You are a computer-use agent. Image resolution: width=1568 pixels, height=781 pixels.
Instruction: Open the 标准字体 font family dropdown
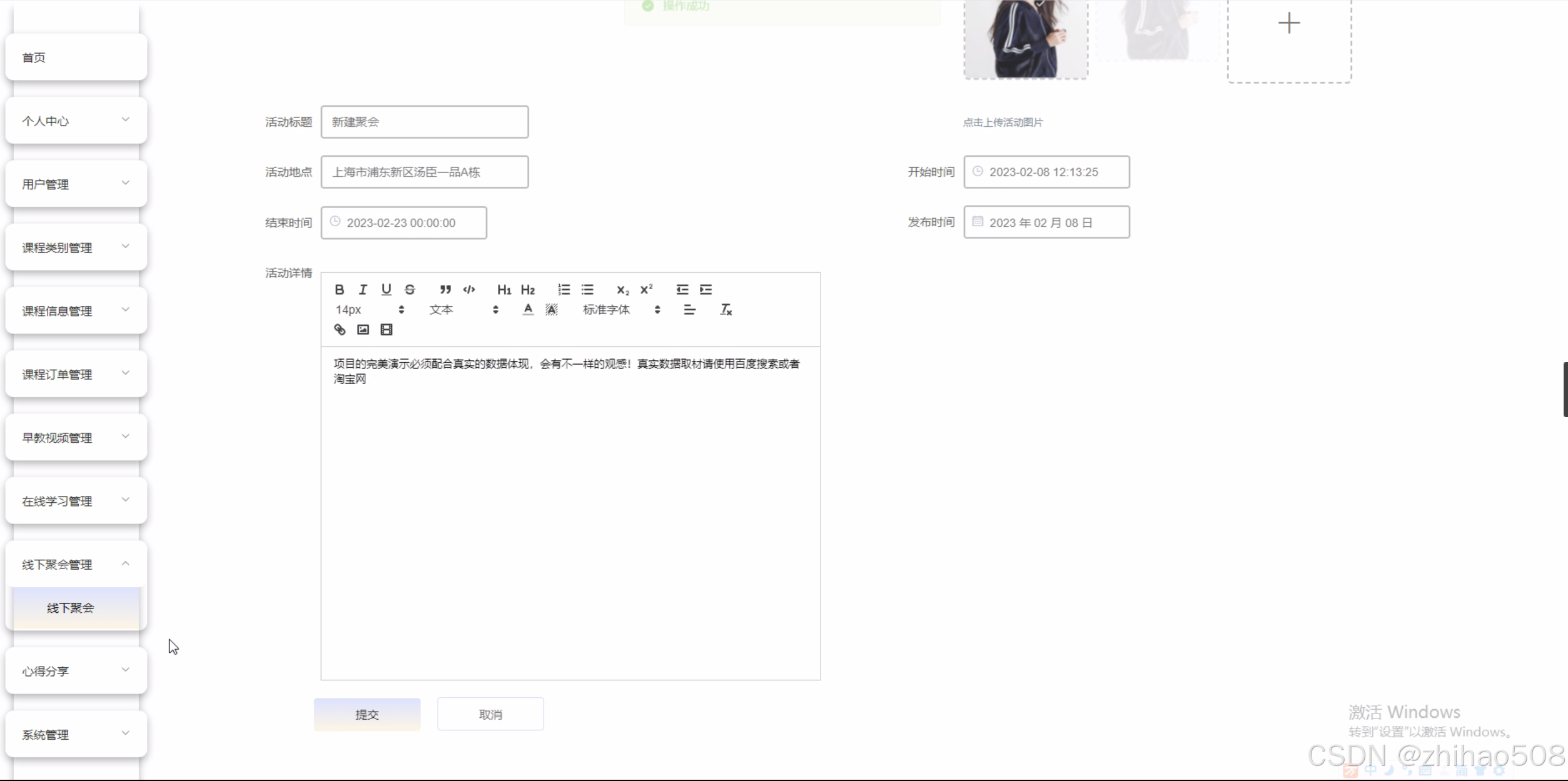tap(620, 310)
